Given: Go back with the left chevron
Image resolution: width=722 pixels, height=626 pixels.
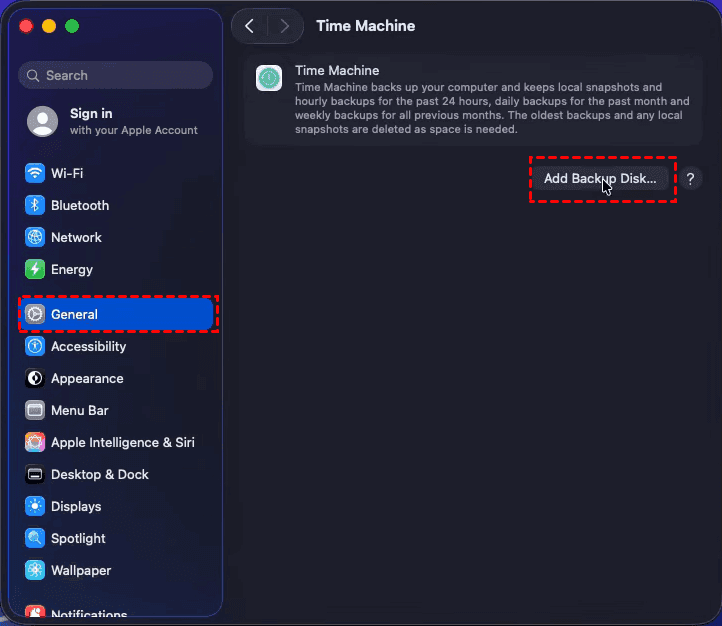Looking at the screenshot, I should [x=249, y=26].
